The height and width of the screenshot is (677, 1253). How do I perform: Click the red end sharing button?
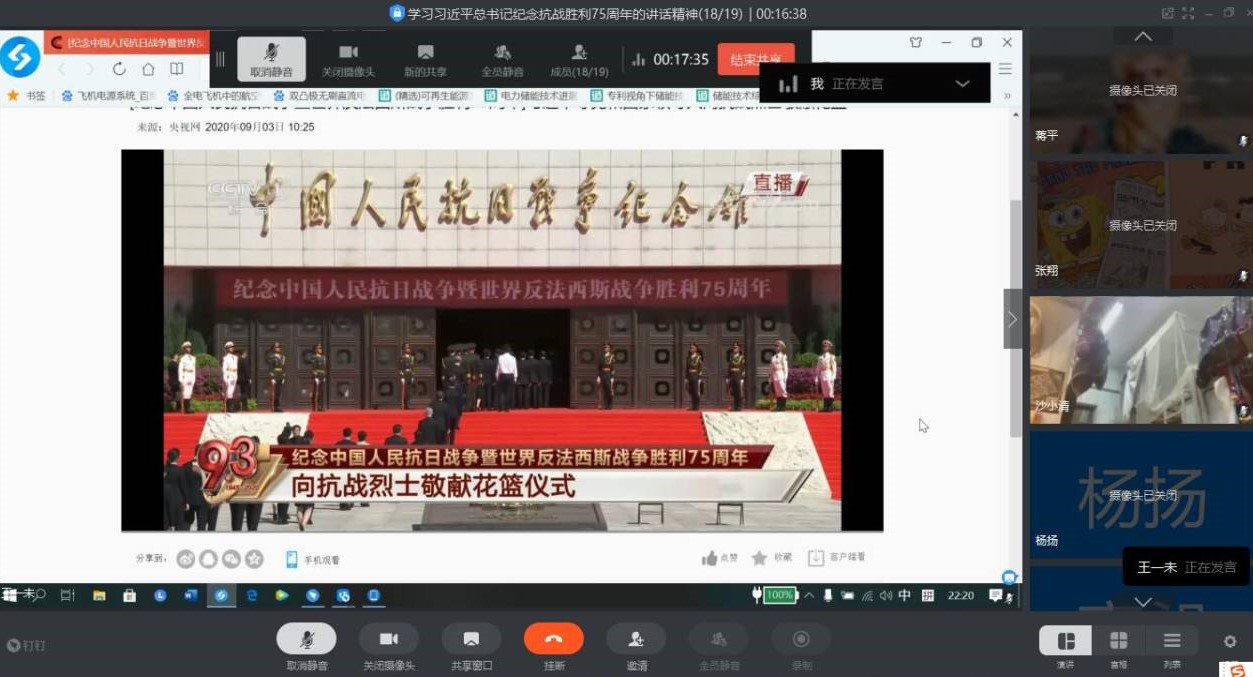point(755,59)
